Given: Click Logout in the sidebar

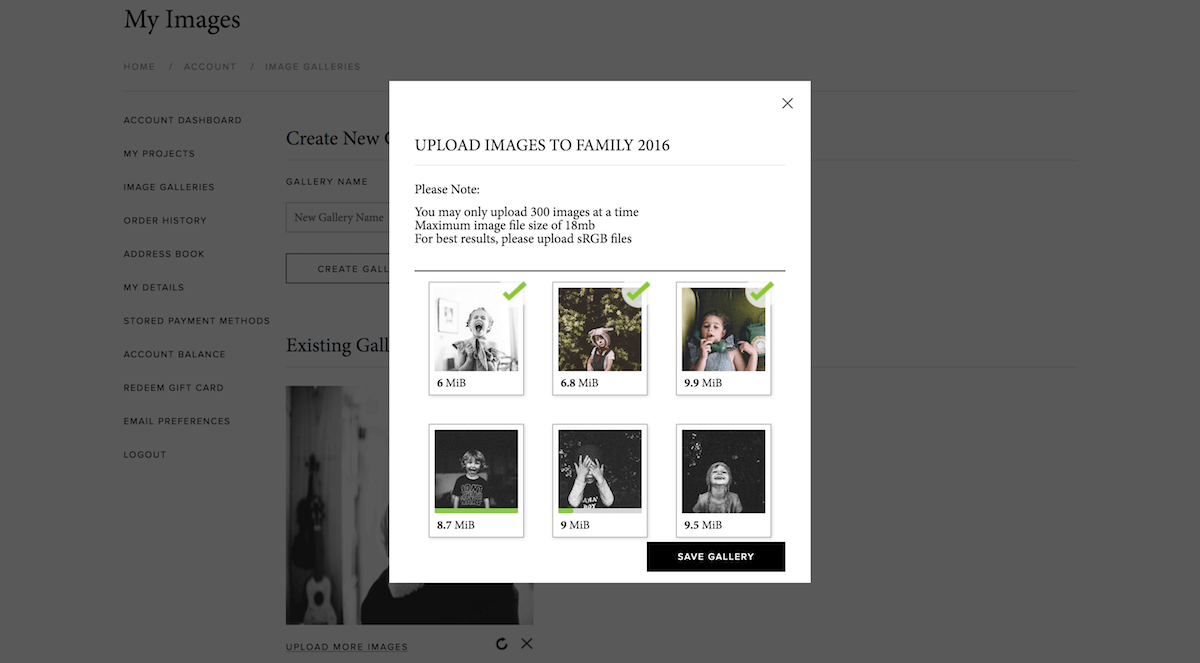Looking at the screenshot, I should [145, 455].
